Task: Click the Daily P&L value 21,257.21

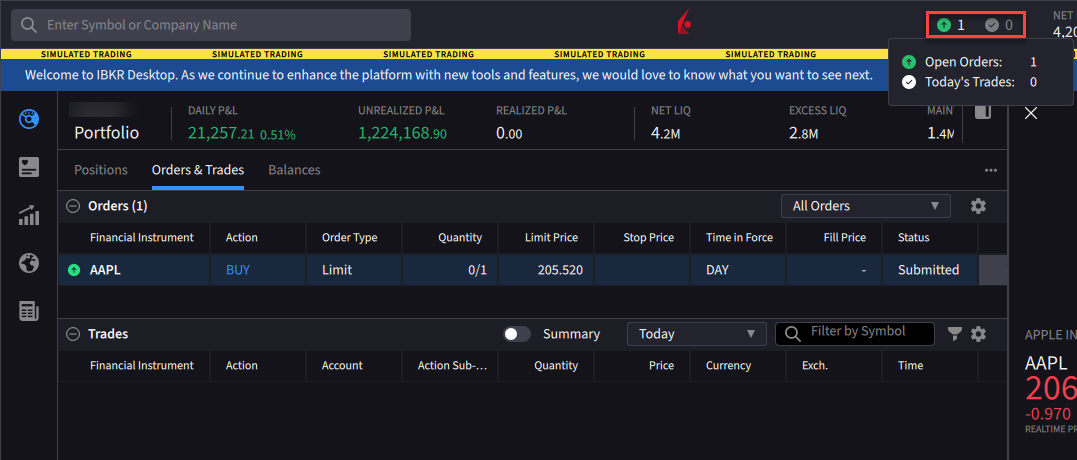Action: [x=220, y=133]
